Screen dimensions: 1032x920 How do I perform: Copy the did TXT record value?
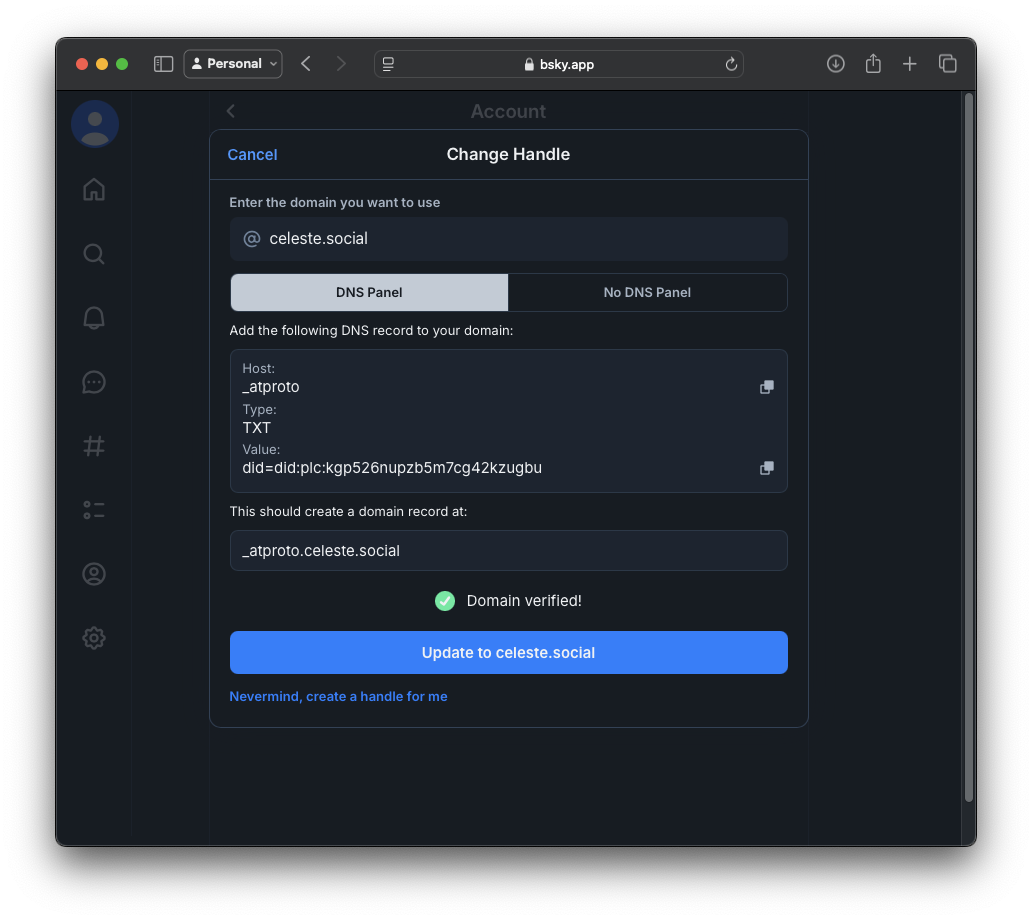767,468
